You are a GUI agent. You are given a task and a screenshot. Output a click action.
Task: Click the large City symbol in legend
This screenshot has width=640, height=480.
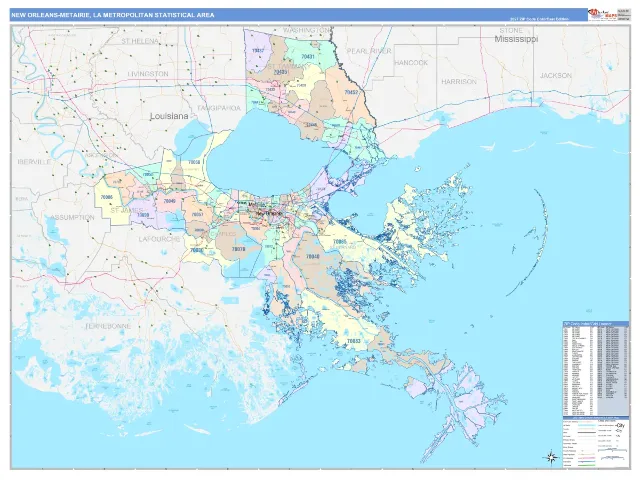pyautogui.click(x=620, y=425)
